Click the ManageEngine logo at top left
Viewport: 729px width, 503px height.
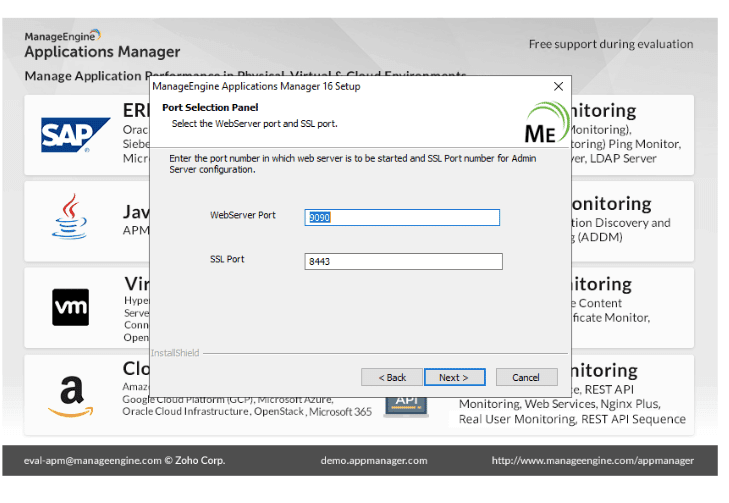[62, 36]
